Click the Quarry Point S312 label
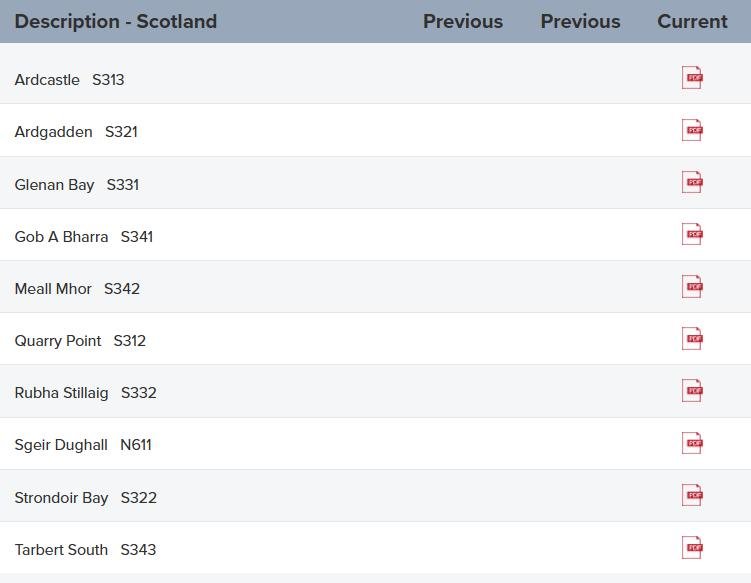Image resolution: width=751 pixels, height=583 pixels. 80,341
